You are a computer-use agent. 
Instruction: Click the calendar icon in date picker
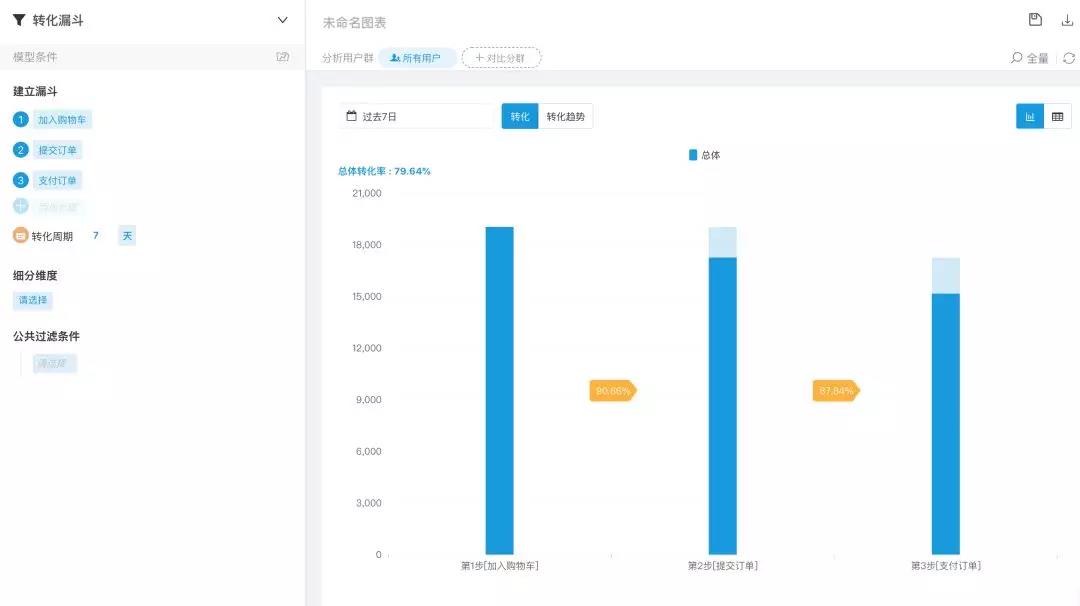point(351,116)
